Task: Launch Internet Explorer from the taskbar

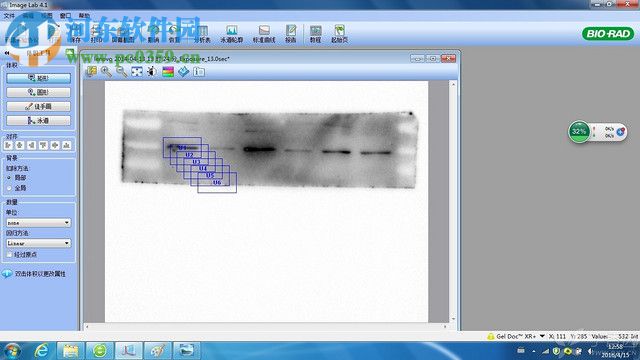Action: tap(41, 351)
